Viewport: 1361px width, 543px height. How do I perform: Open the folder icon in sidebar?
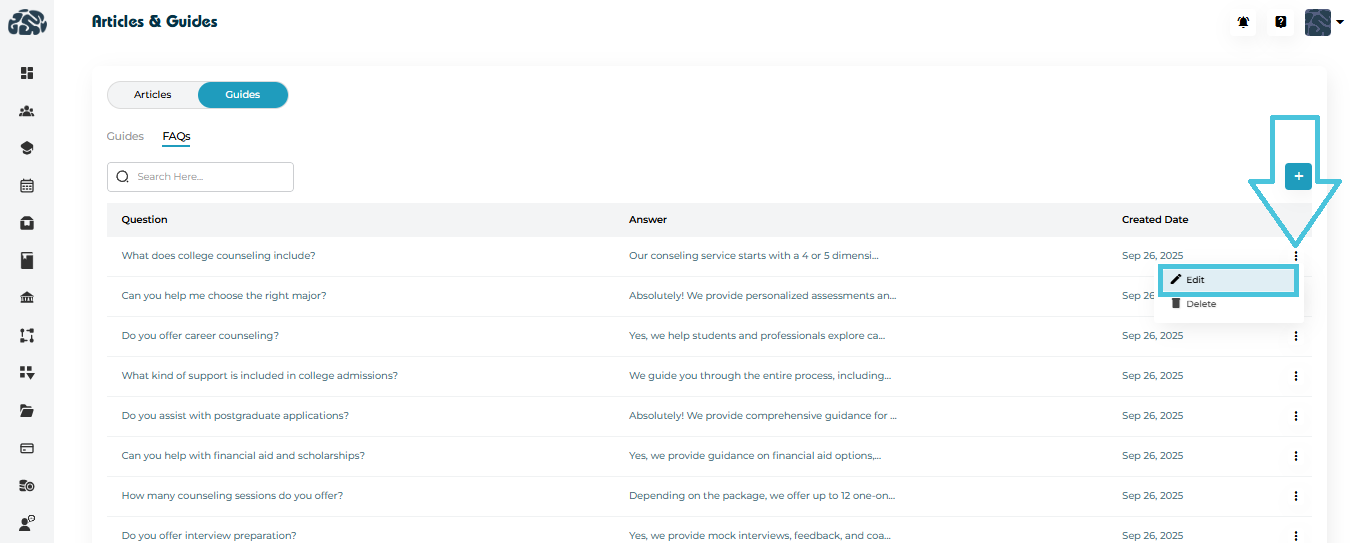27,411
